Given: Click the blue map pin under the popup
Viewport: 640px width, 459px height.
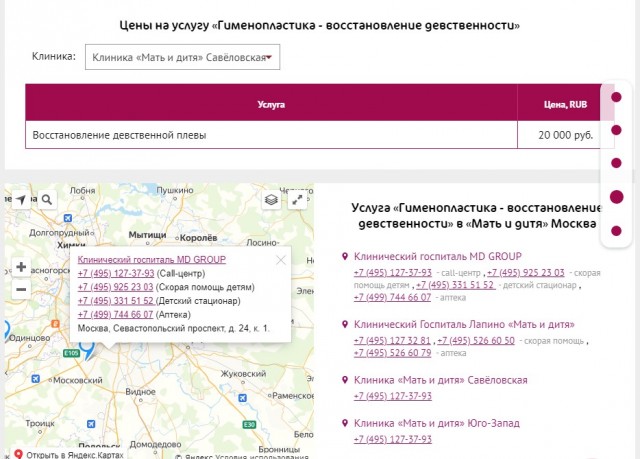Looking at the screenshot, I should [87, 349].
